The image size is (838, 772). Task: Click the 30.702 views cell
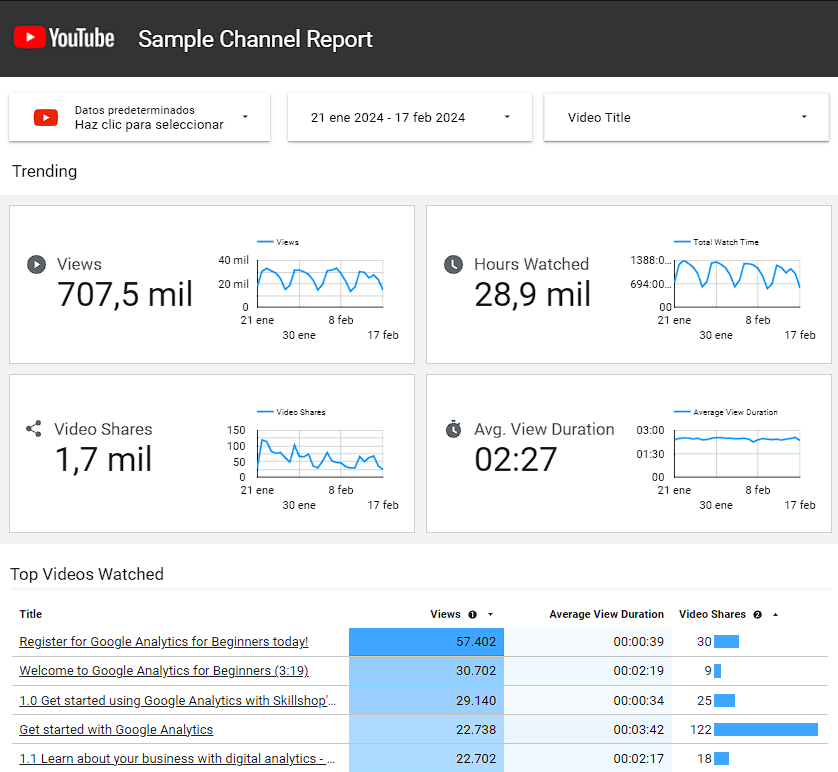426,670
